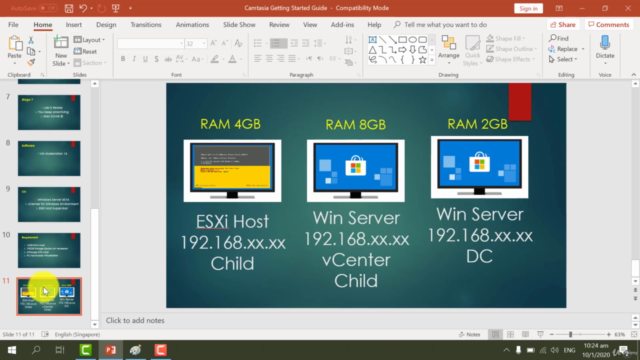
Task: Open Windows Start menu
Action: pyautogui.click(x=12, y=350)
